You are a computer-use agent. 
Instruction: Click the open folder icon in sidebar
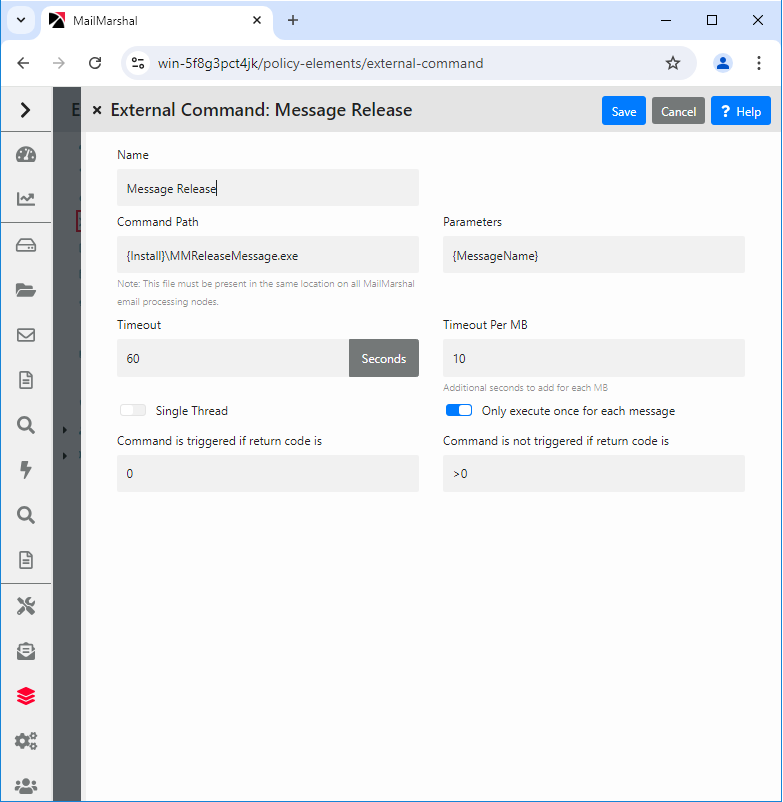26,290
